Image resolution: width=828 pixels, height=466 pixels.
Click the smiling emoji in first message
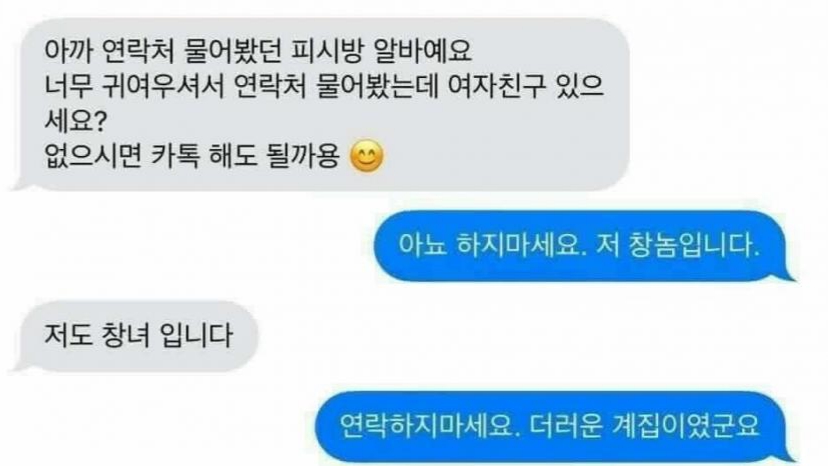367,156
